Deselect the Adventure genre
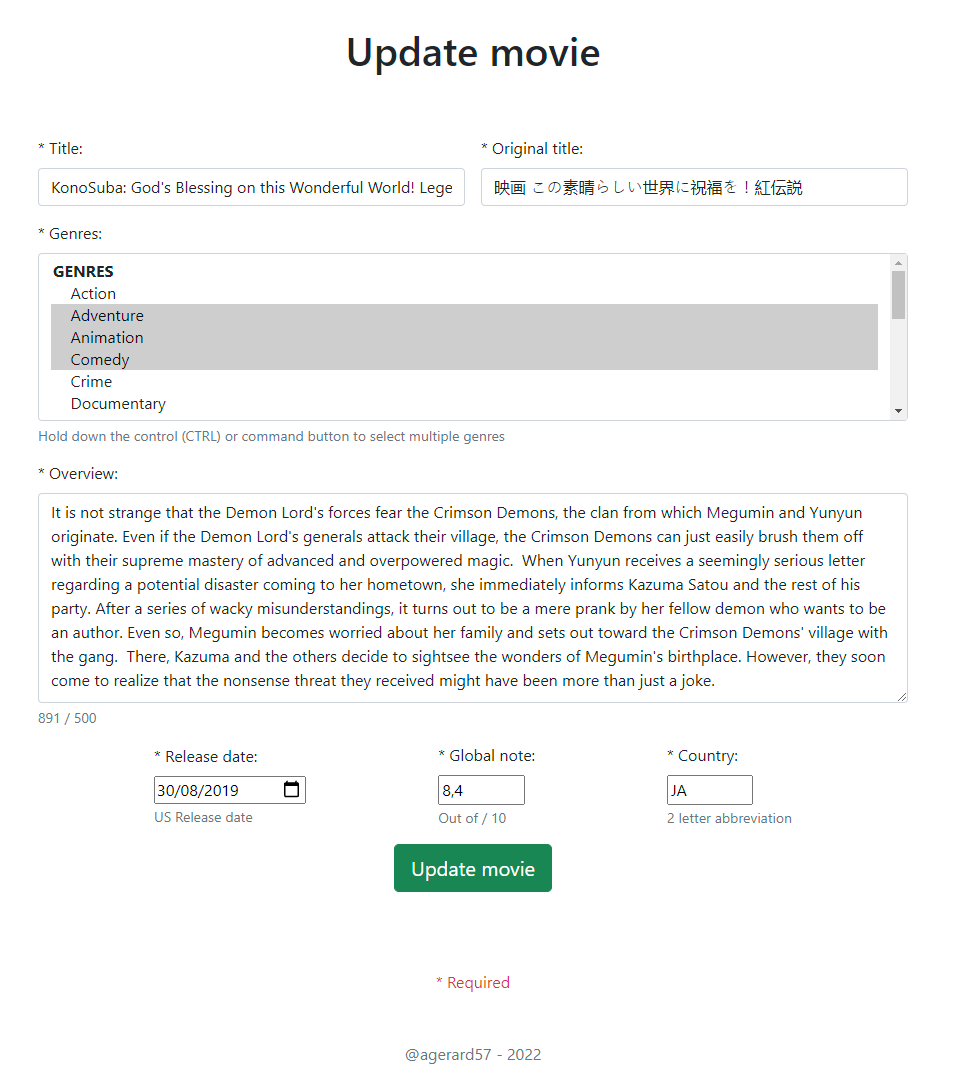Image resolution: width=973 pixels, height=1091 pixels. pyautogui.click(x=107, y=315)
